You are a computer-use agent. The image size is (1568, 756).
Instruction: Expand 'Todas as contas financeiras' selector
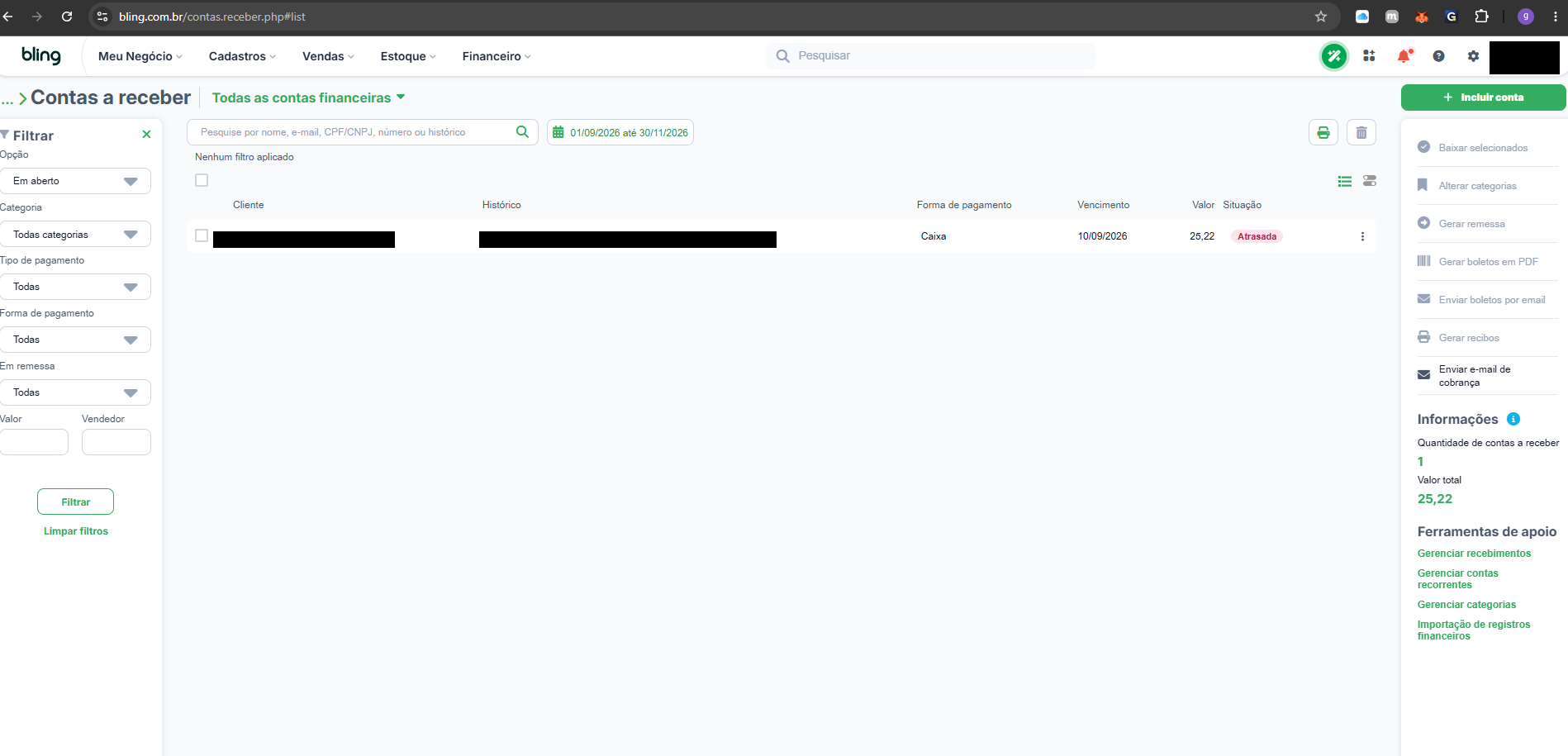[x=308, y=97]
